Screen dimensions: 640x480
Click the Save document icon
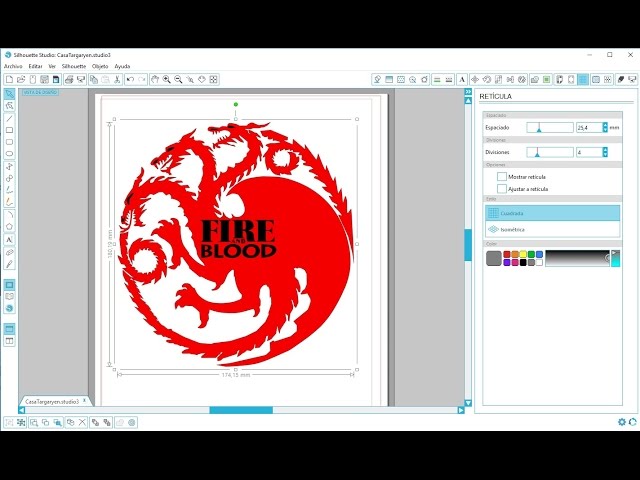[x=44, y=79]
